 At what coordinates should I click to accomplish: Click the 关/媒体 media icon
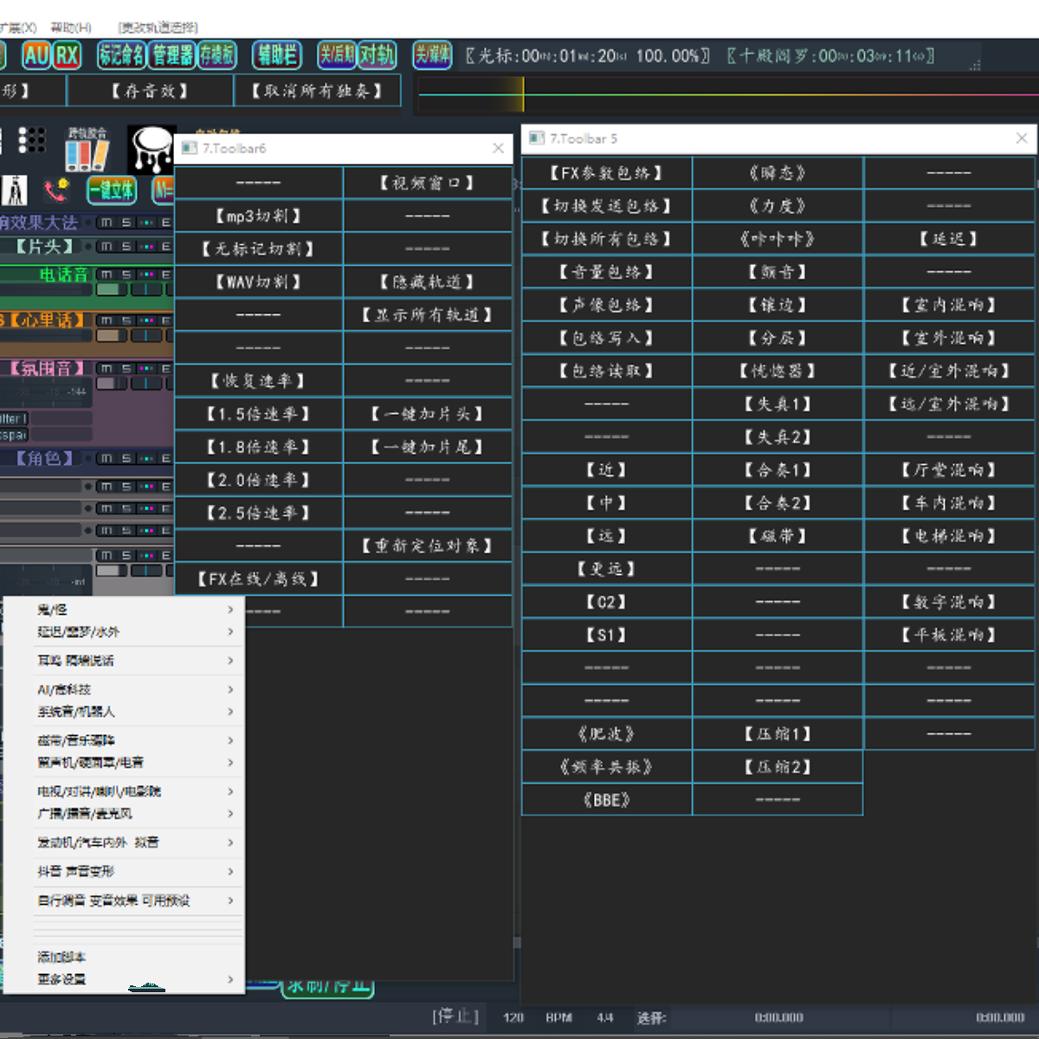pos(431,55)
